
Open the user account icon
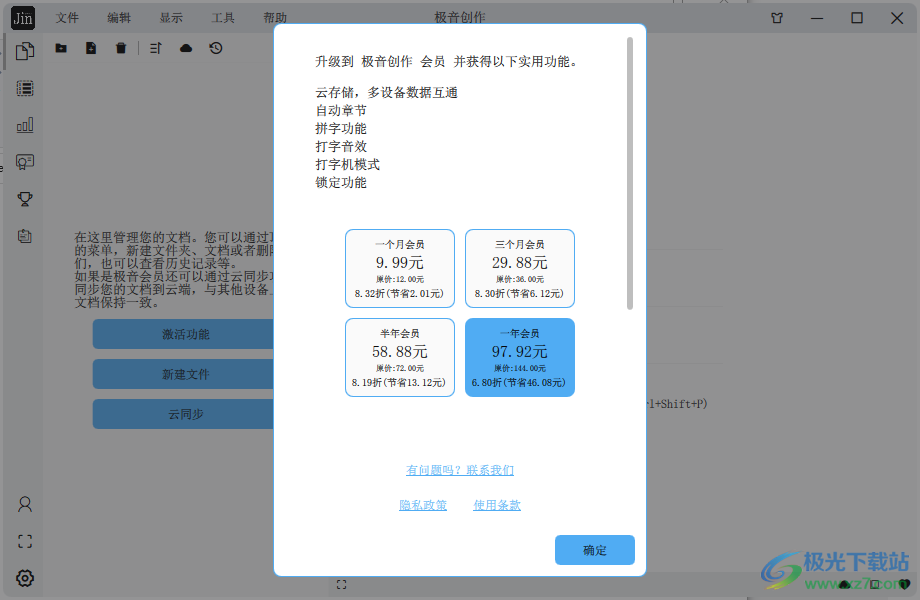click(25, 504)
